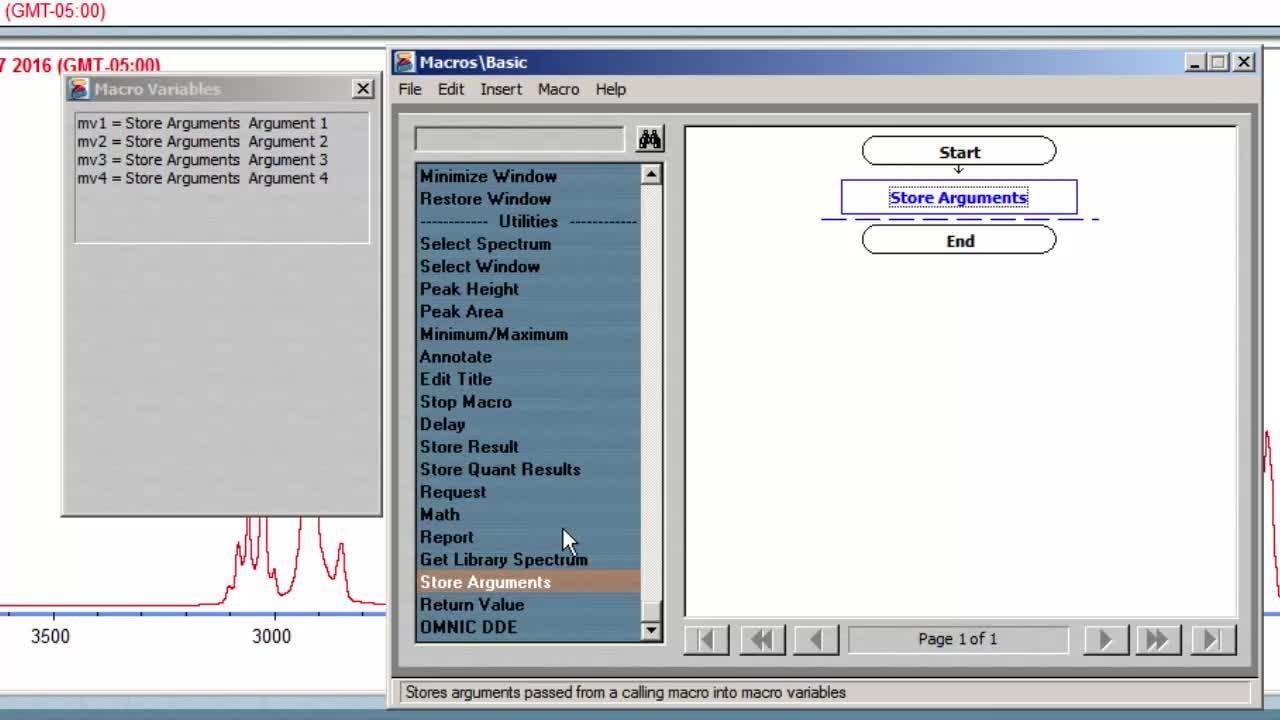Click the fast-forward pages double-arrow button
Image resolution: width=1280 pixels, height=720 pixels.
1157,639
